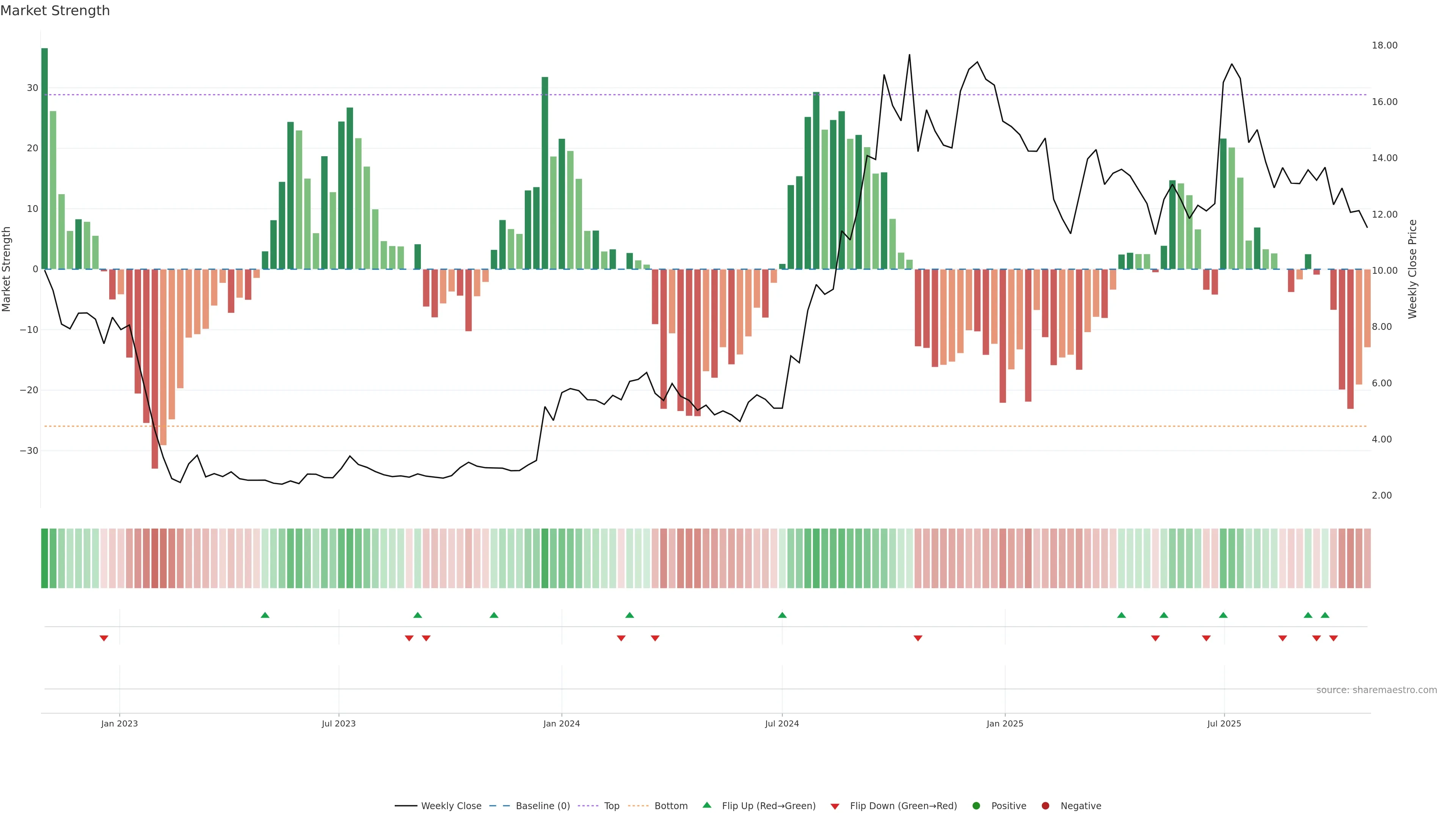Click the Flip Up green triangle legend icon
The image size is (1456, 819).
(706, 805)
